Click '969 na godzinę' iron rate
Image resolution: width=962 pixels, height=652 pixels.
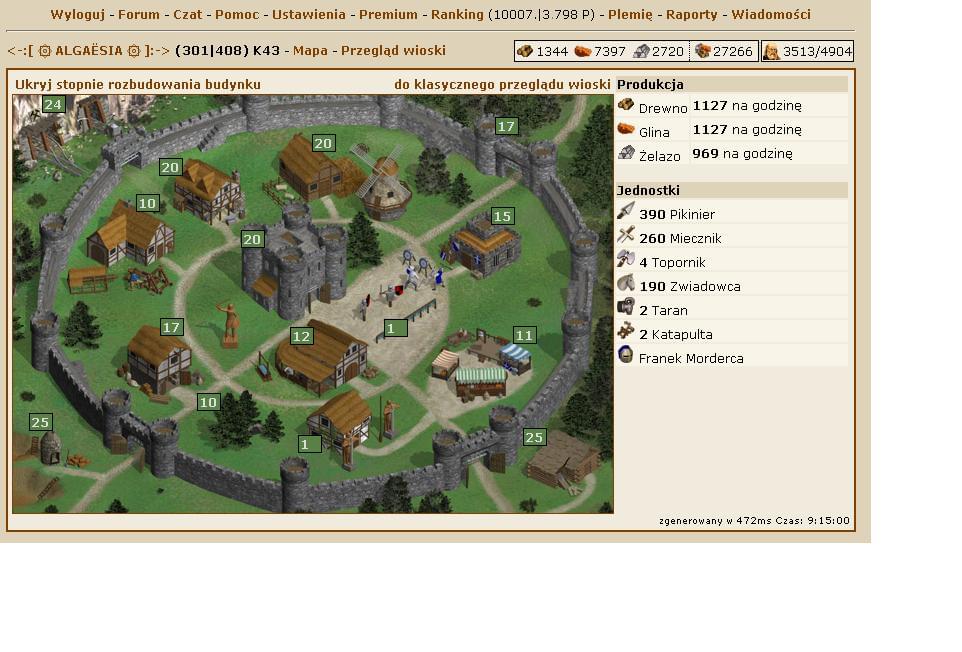742,153
